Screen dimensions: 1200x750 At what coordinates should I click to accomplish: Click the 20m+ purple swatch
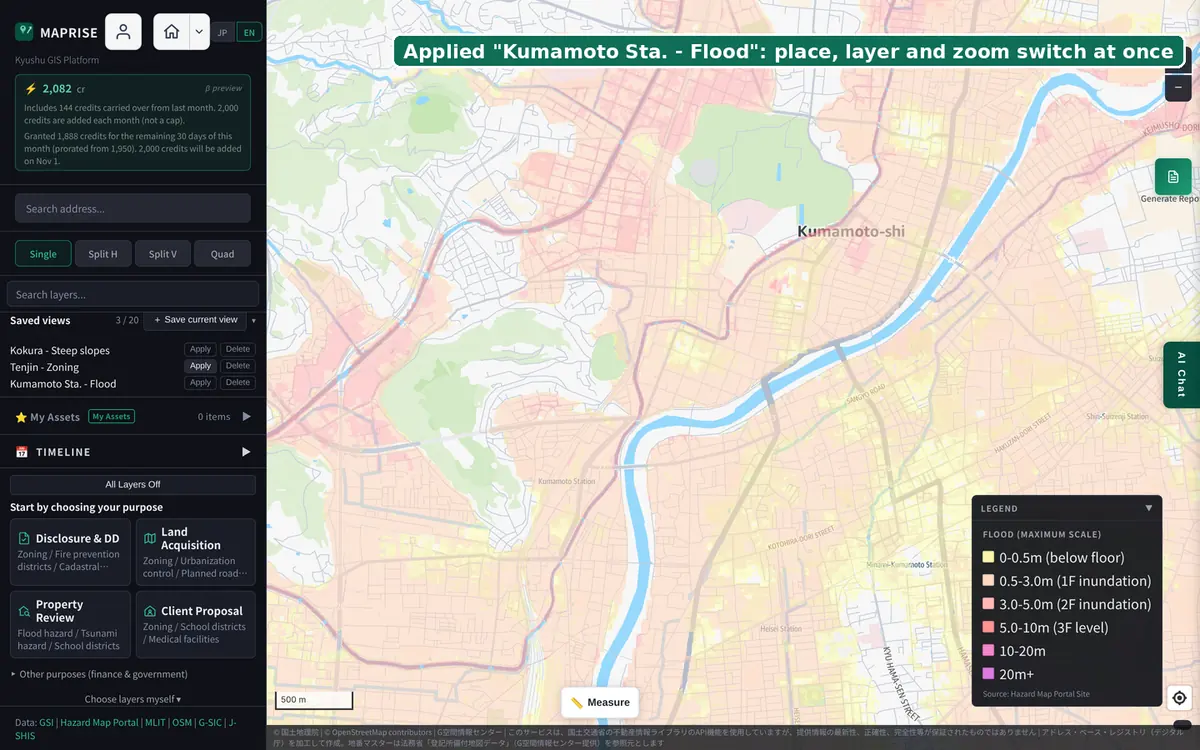point(988,674)
